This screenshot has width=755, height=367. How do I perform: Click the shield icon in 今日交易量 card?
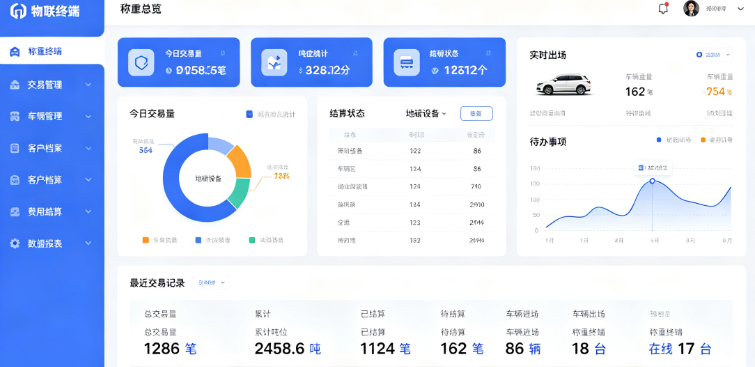(141, 63)
